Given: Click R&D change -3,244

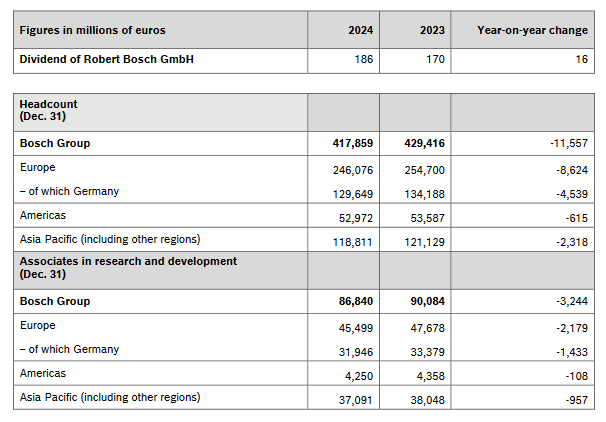Looking at the screenshot, I should pyautogui.click(x=572, y=301).
